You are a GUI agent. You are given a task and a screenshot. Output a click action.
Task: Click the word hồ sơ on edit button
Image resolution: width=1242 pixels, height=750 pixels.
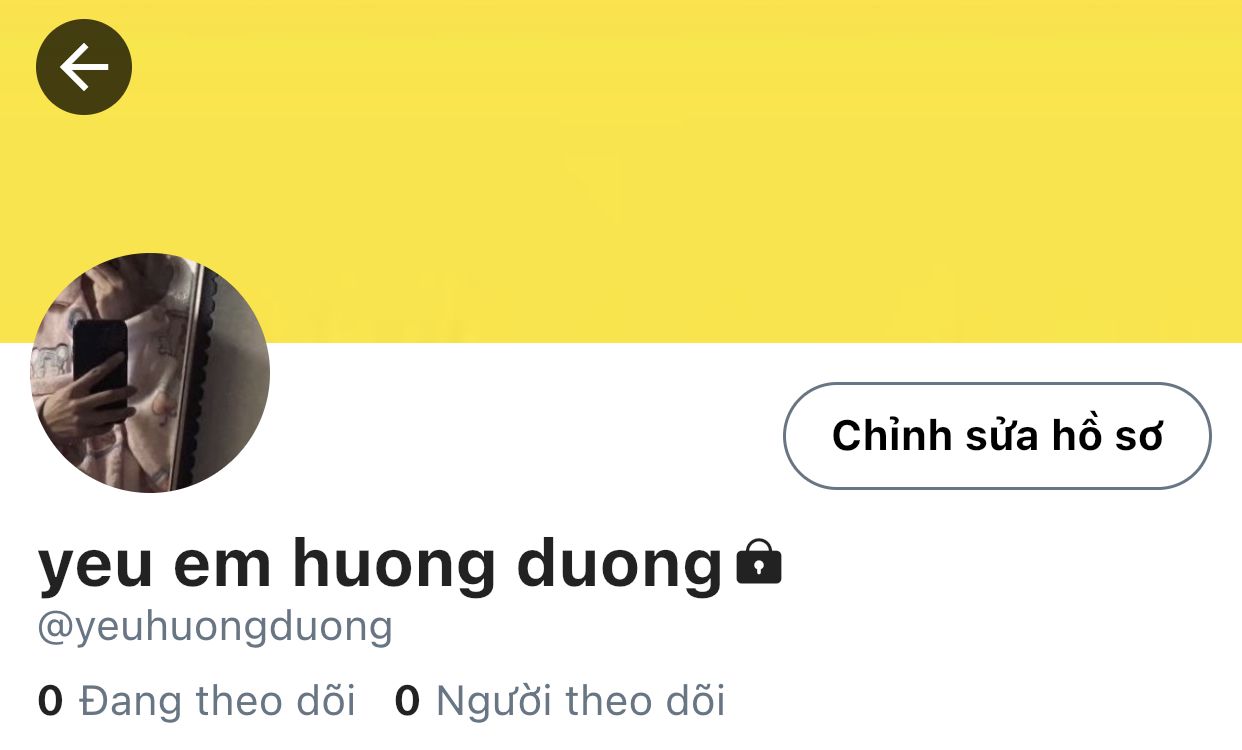1107,435
